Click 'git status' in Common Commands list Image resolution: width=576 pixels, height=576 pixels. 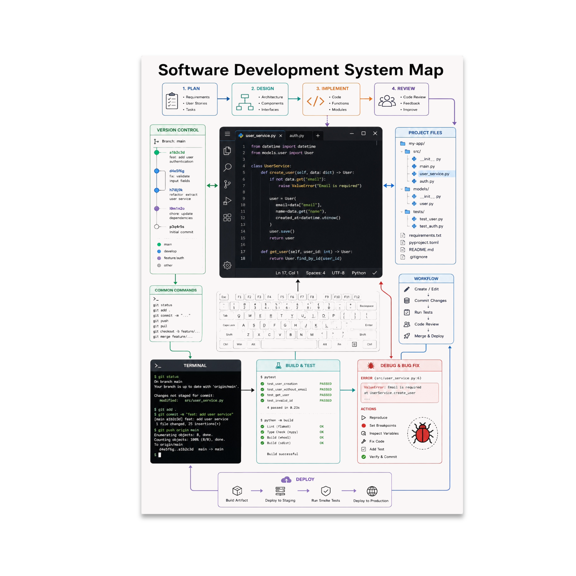(163, 305)
